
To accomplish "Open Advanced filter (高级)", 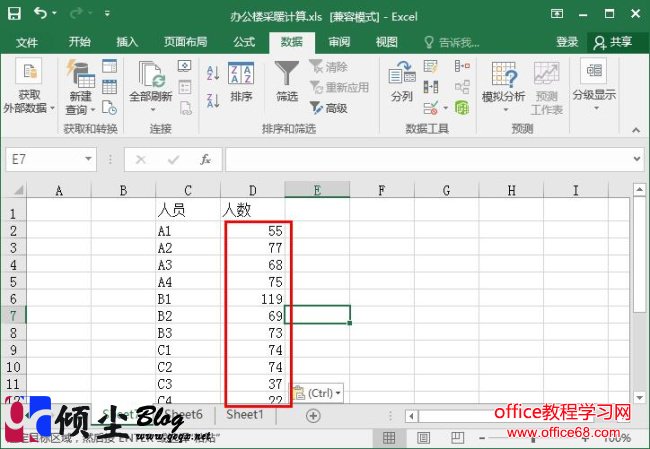I will pos(328,108).
